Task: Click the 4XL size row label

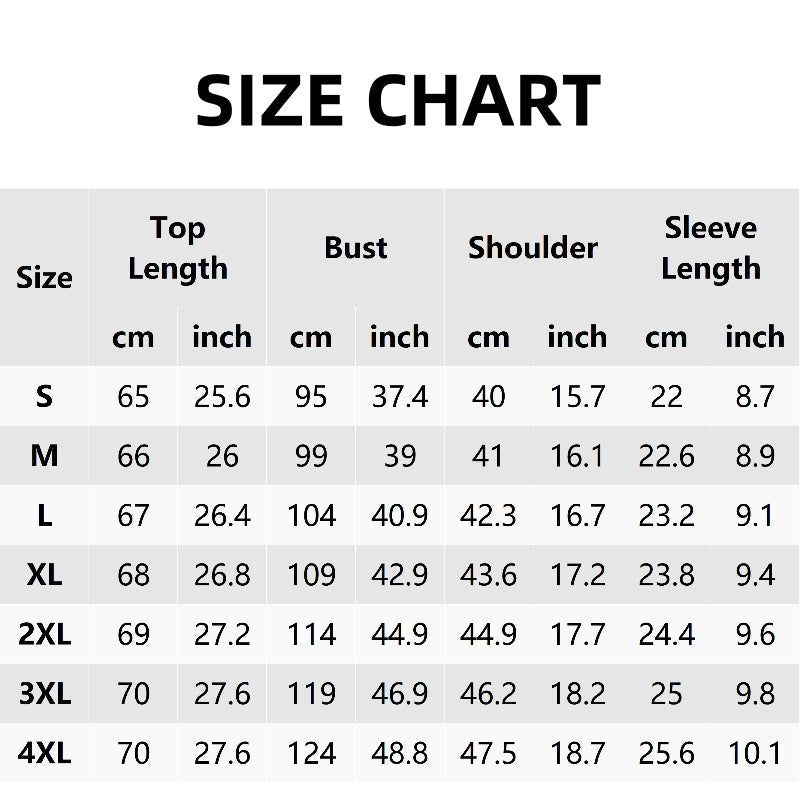Action: point(44,754)
